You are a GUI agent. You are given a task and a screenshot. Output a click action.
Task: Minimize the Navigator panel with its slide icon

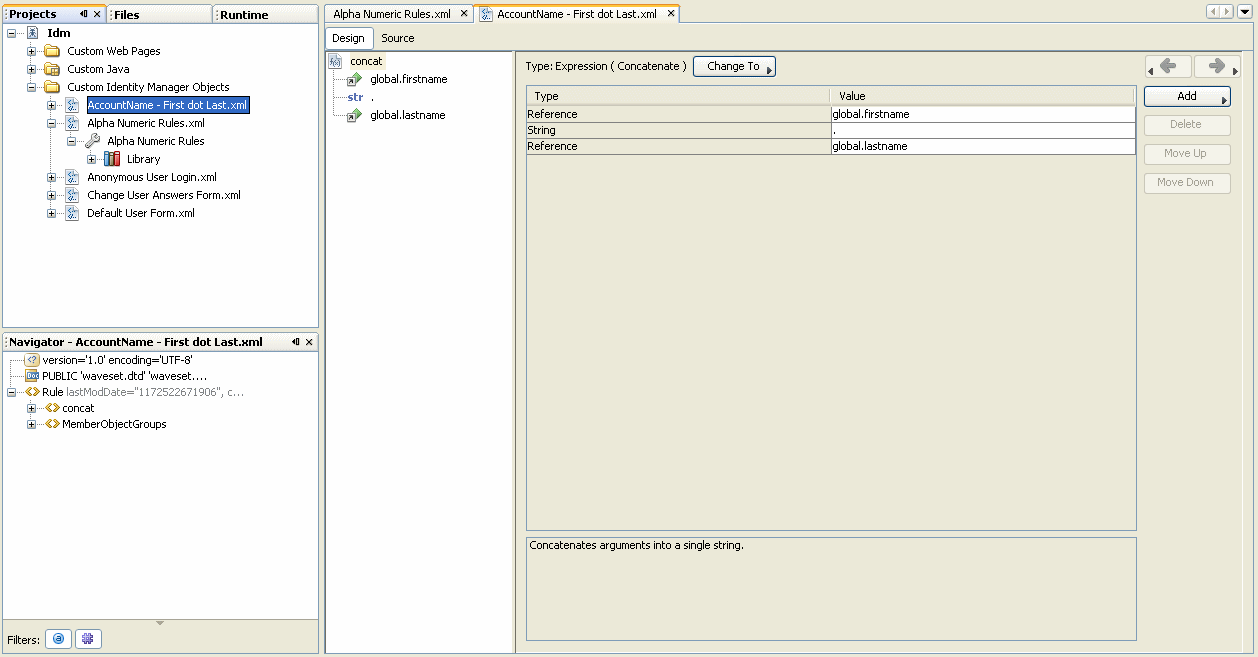296,342
